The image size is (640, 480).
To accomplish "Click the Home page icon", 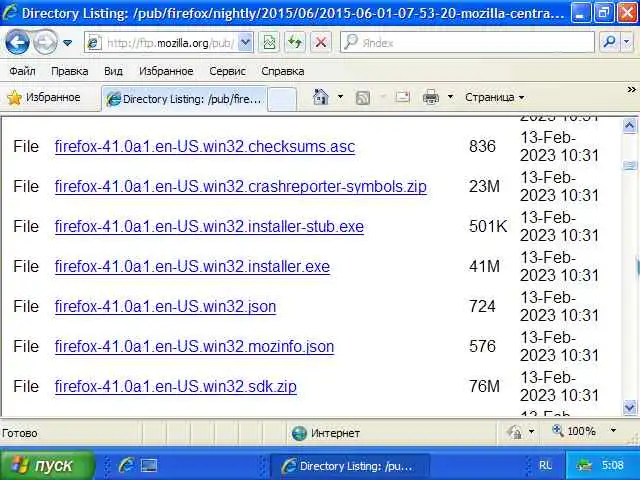I will coord(320,98).
